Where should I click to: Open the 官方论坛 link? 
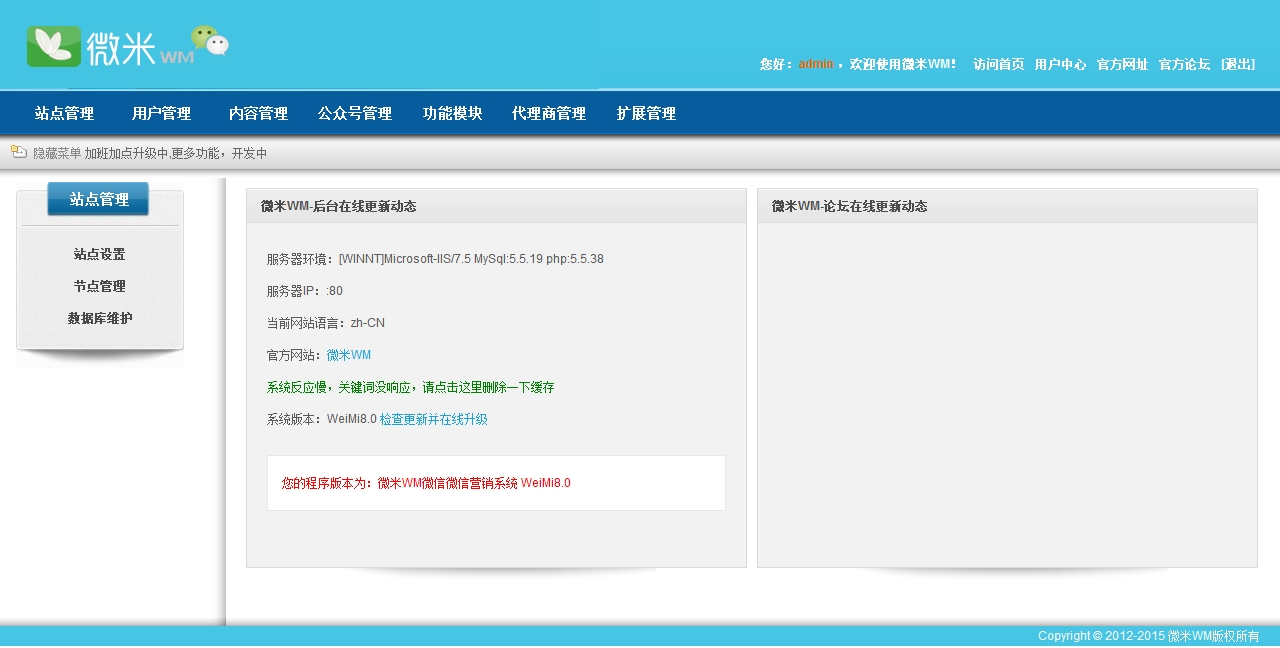coord(1184,64)
